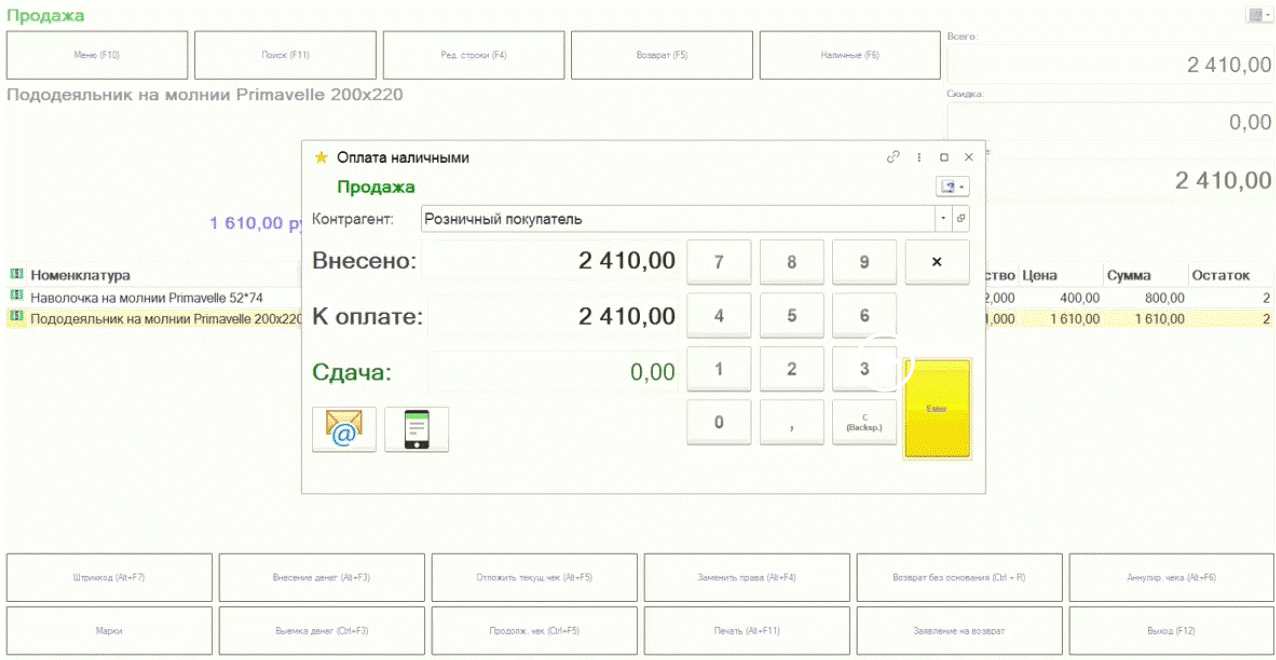Click Заявление на возврат button
The width and height of the screenshot is (1276, 660).
click(x=959, y=631)
